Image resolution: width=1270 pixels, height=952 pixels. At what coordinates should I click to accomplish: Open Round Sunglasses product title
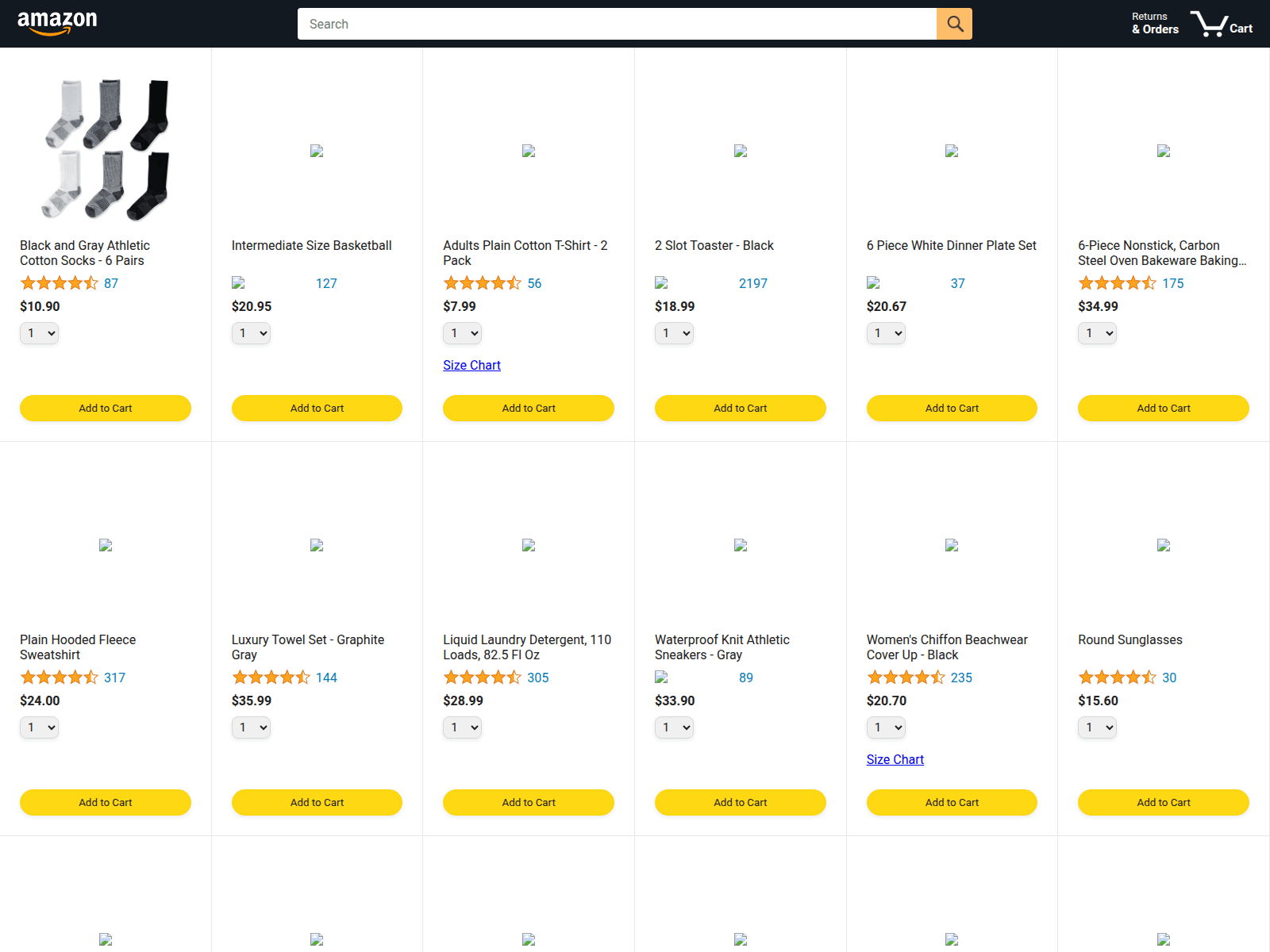[x=1130, y=640]
